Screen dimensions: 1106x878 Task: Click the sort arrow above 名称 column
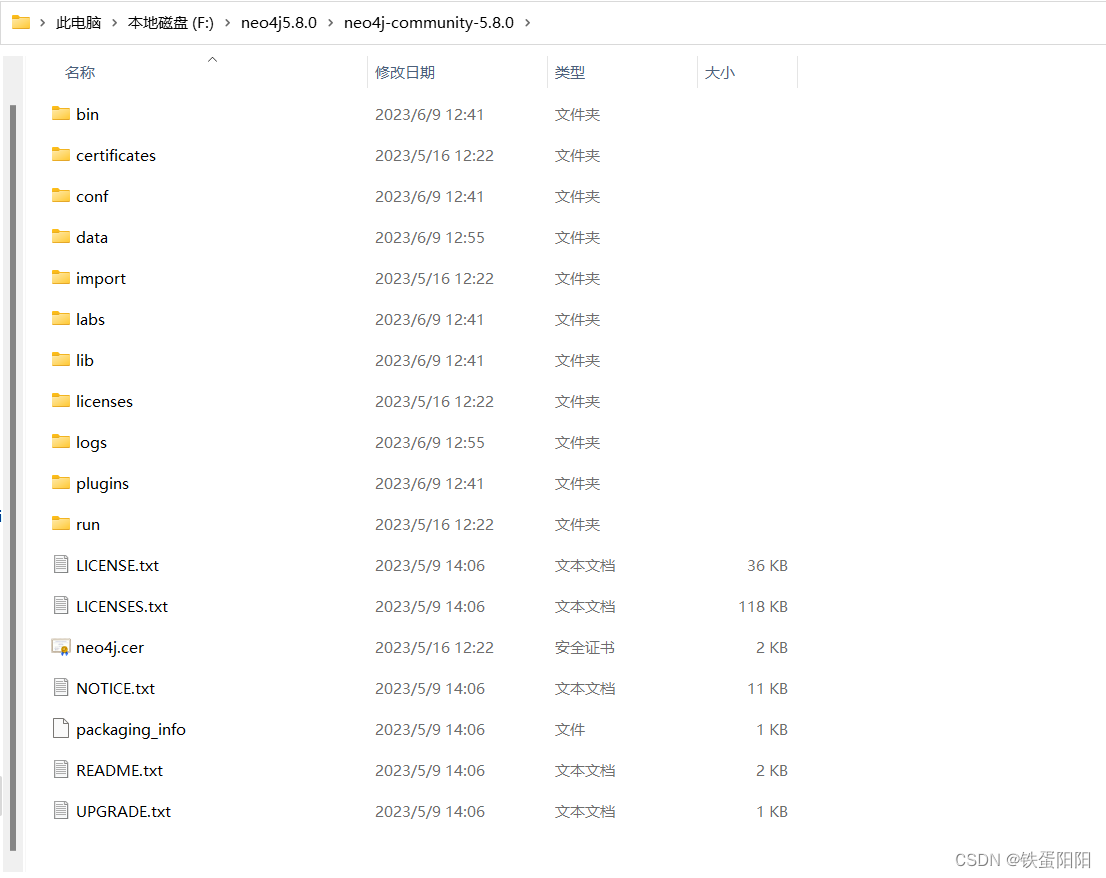pos(212,60)
